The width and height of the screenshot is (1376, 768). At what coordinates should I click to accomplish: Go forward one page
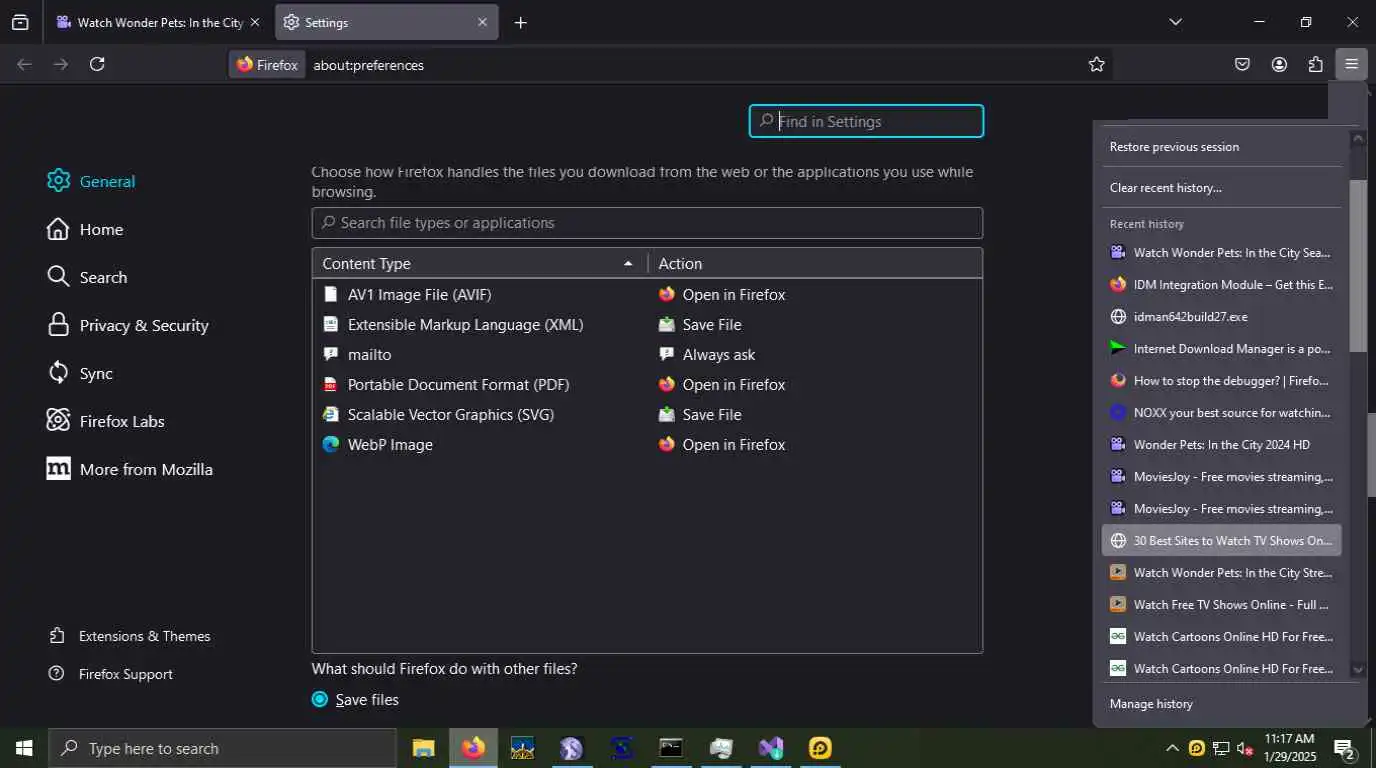(61, 64)
